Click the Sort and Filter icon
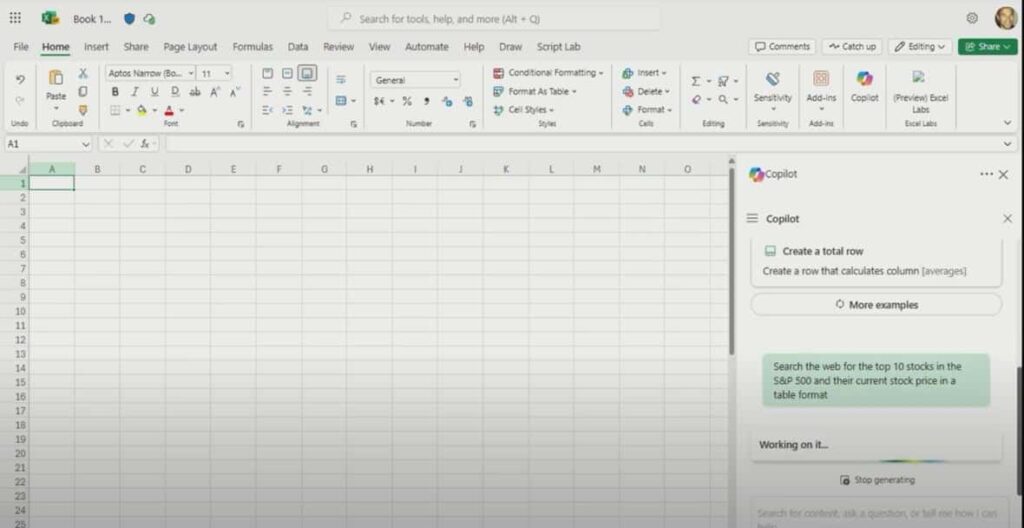This screenshot has height=528, width=1024. point(723,81)
